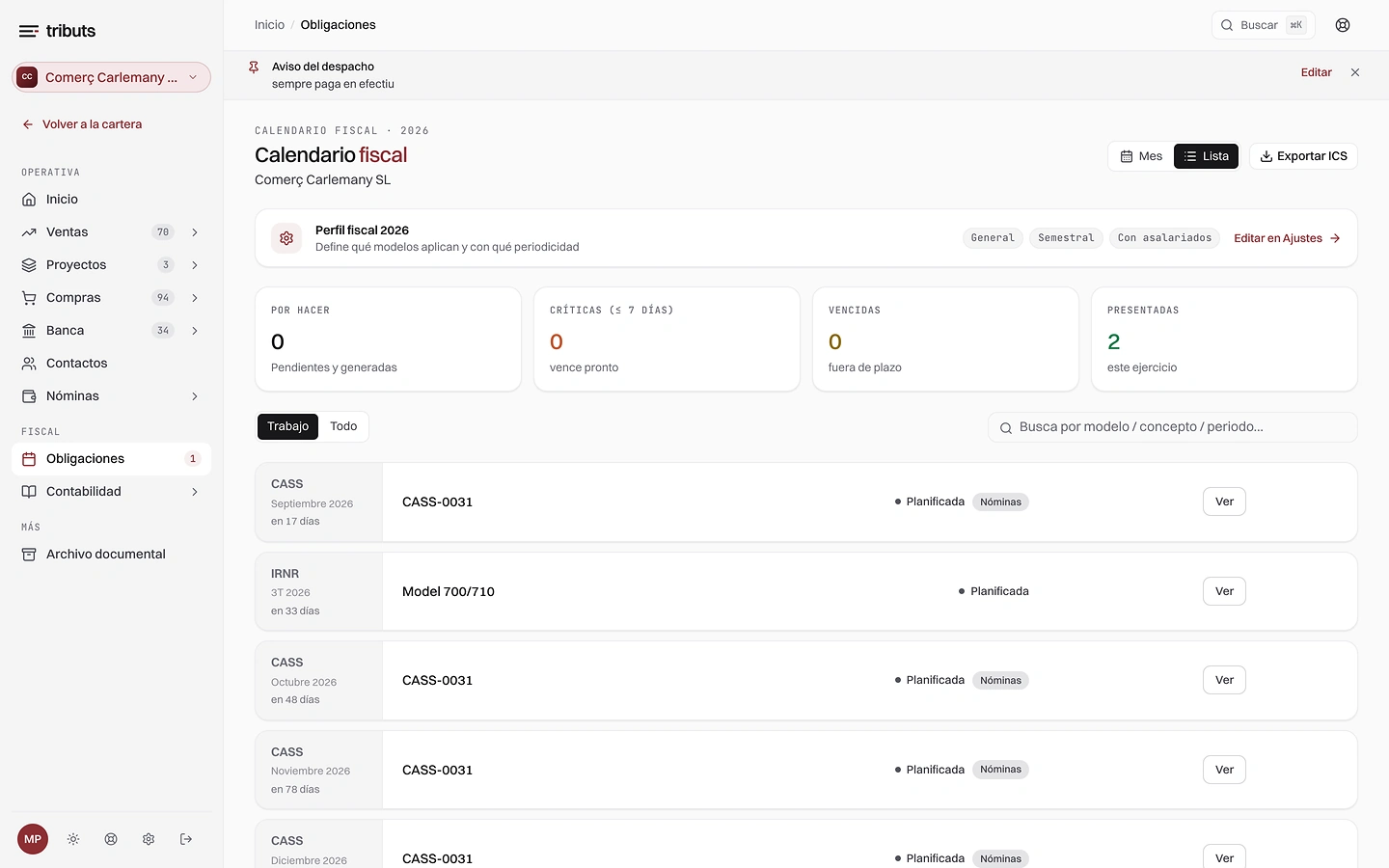The image size is (1389, 868).
Task: Select the Lista view toggle
Action: click(x=1206, y=156)
